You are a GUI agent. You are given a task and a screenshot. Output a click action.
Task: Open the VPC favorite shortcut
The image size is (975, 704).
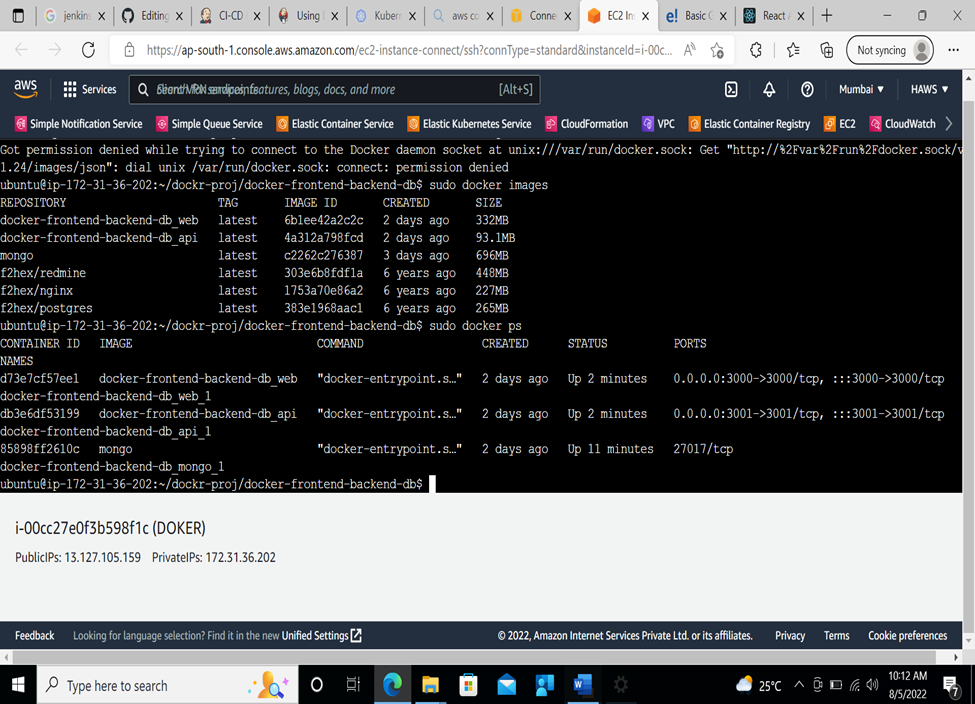point(658,124)
